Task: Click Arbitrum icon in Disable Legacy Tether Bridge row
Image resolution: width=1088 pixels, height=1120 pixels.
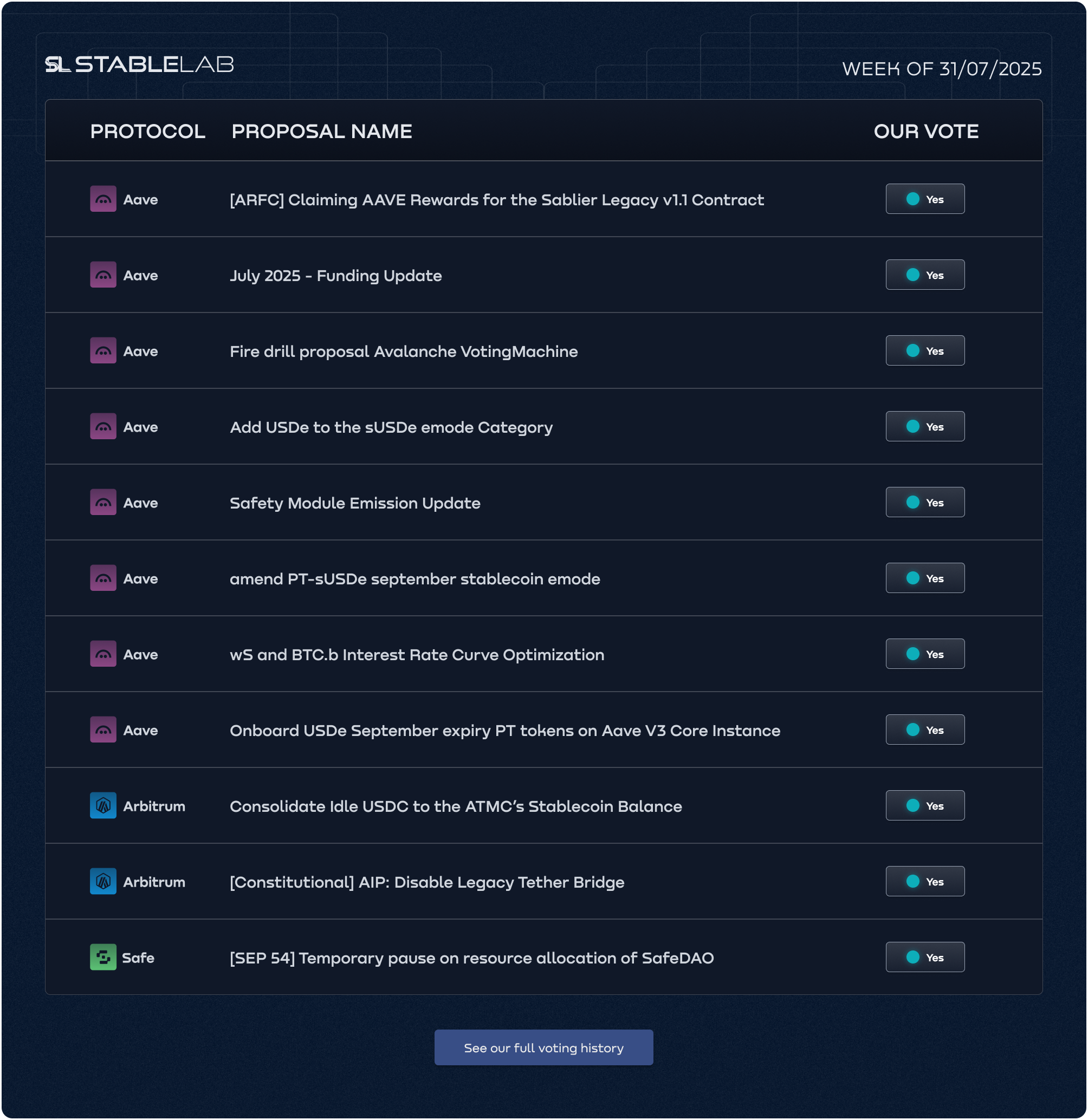Action: [103, 882]
